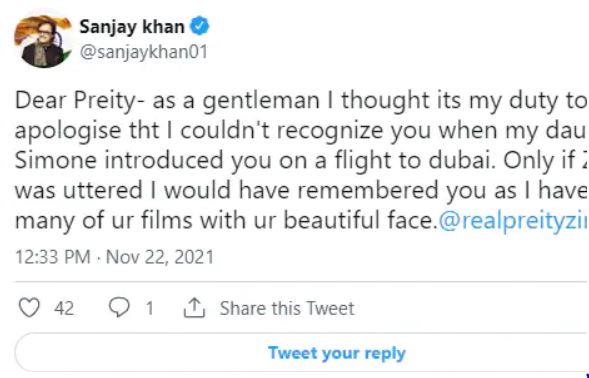The height and width of the screenshot is (378, 589).
Task: Click the divider line below the timestamp
Action: point(302,281)
